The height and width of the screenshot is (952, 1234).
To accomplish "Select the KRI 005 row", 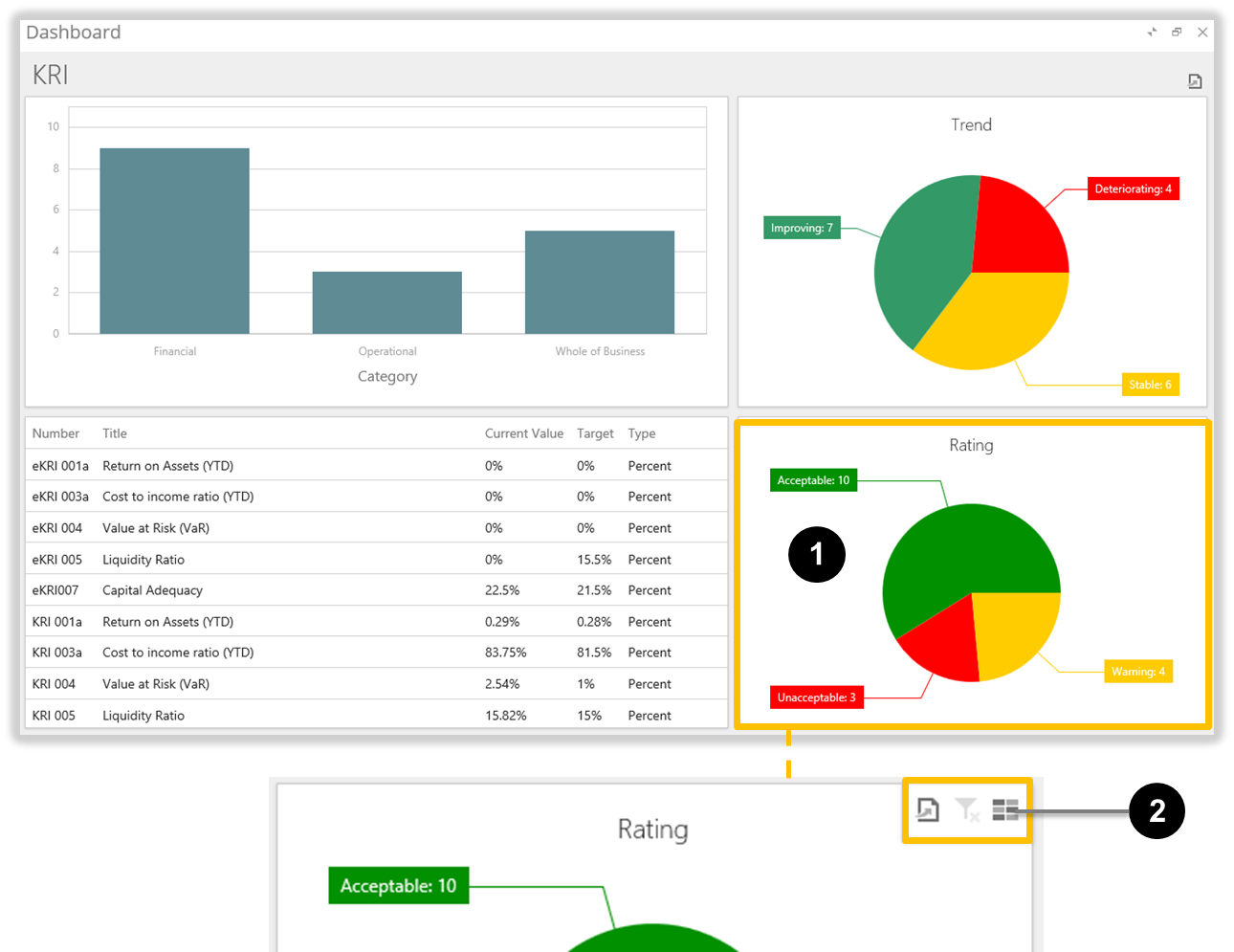I will click(376, 715).
